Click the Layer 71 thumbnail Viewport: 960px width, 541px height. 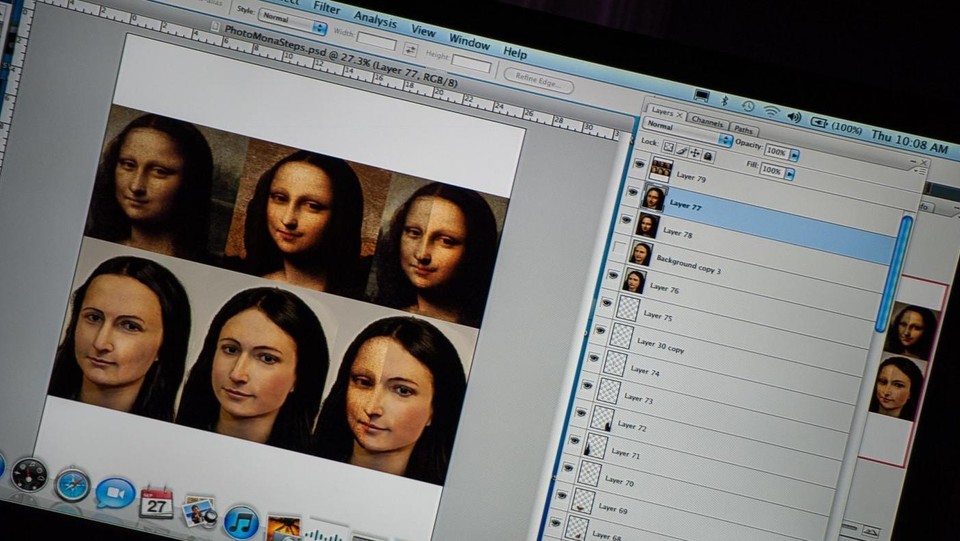pyautogui.click(x=596, y=446)
